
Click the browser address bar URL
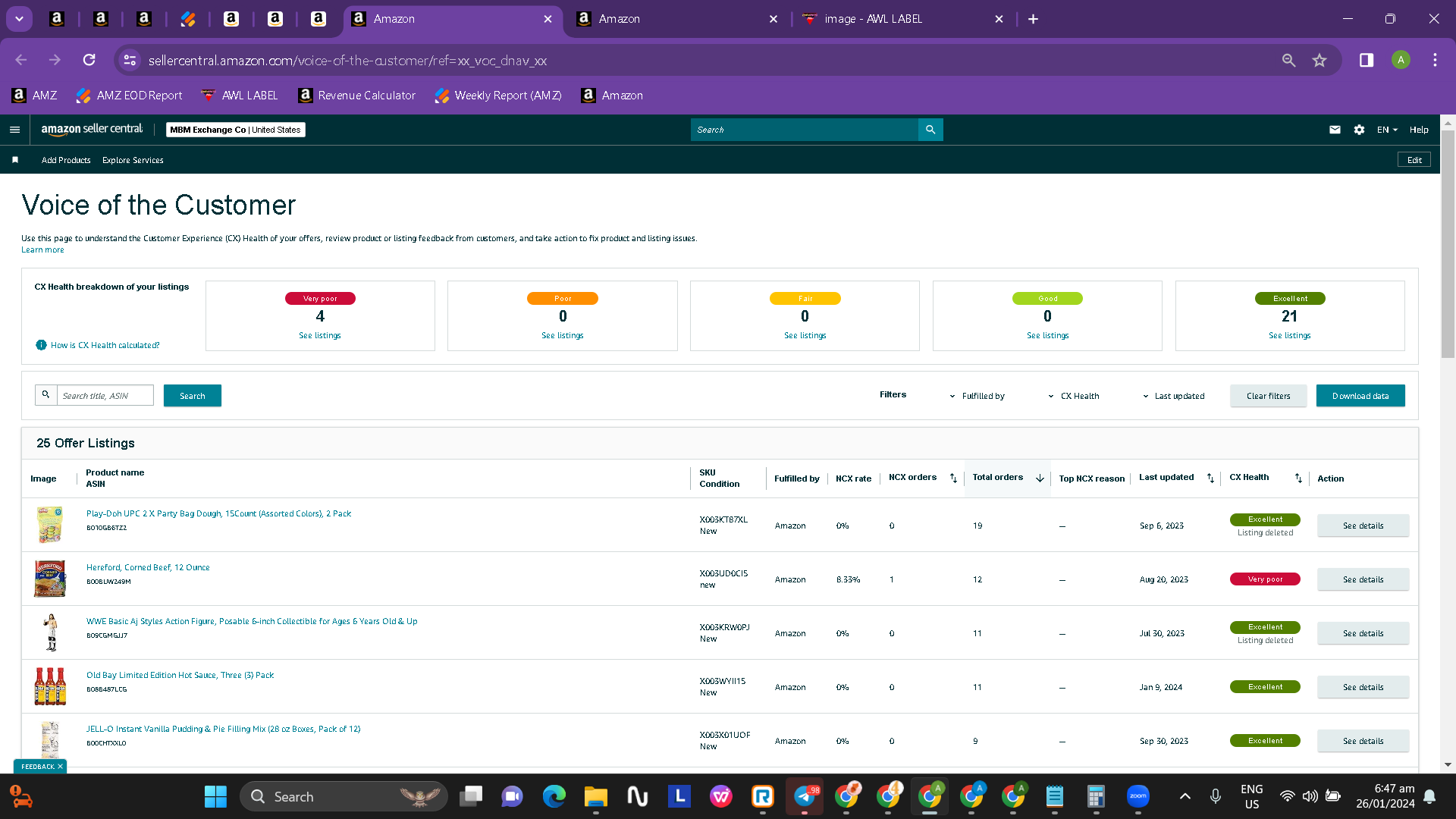347,61
